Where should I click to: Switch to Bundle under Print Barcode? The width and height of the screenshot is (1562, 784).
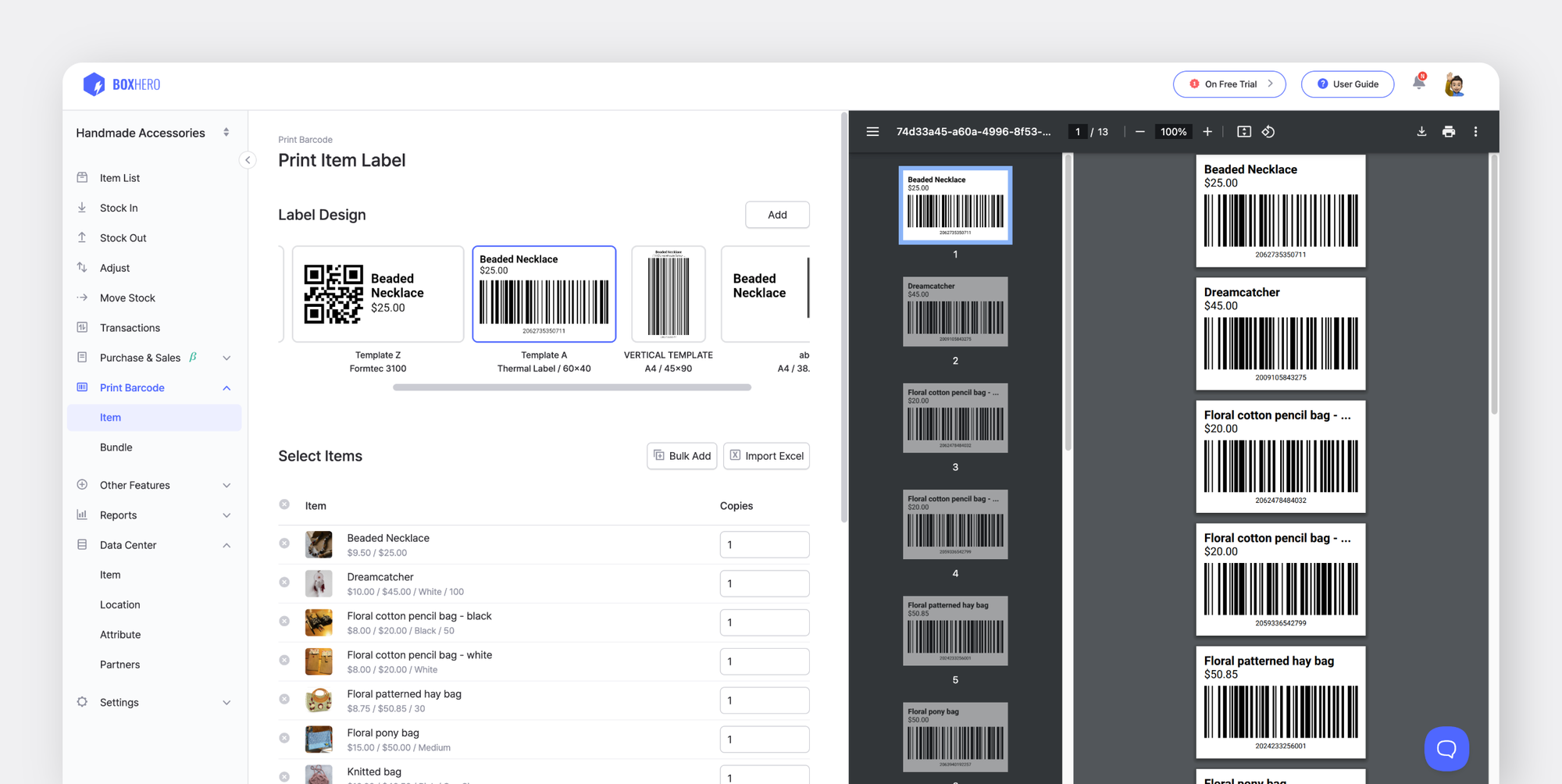tap(116, 447)
